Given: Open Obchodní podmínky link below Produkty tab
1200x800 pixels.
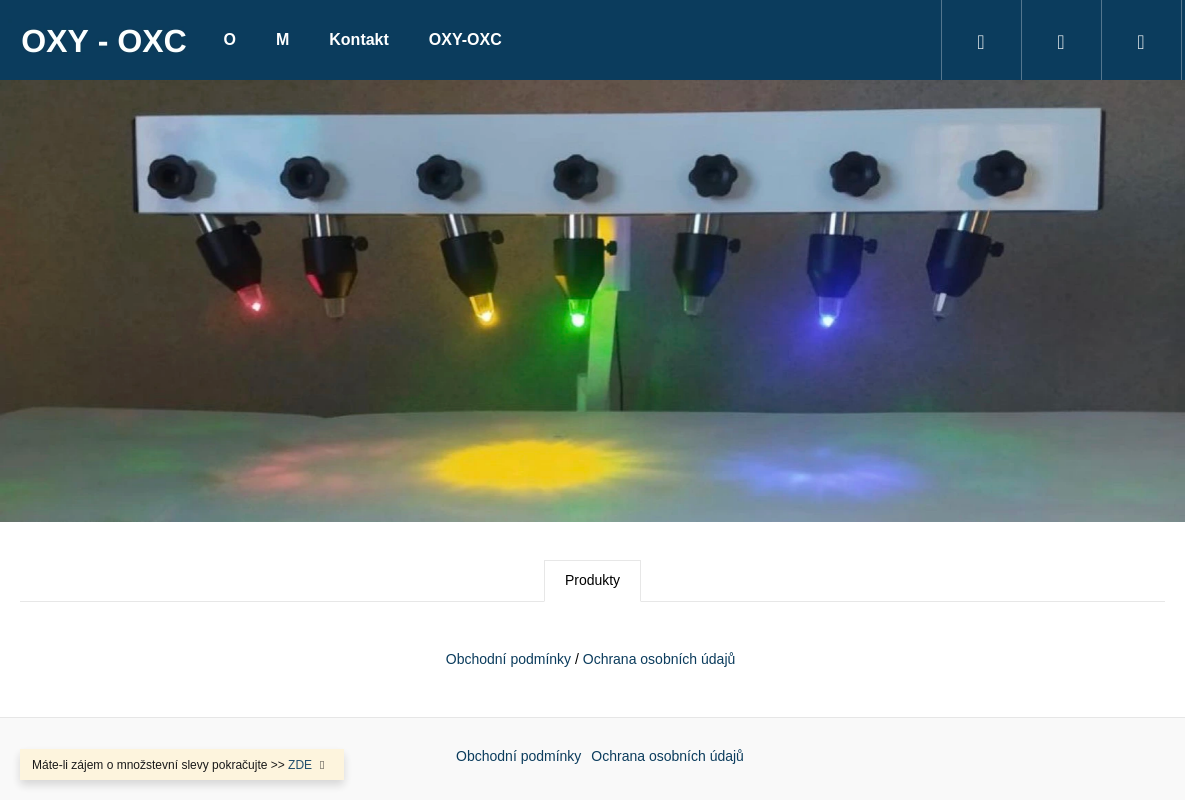Looking at the screenshot, I should tap(508, 659).
